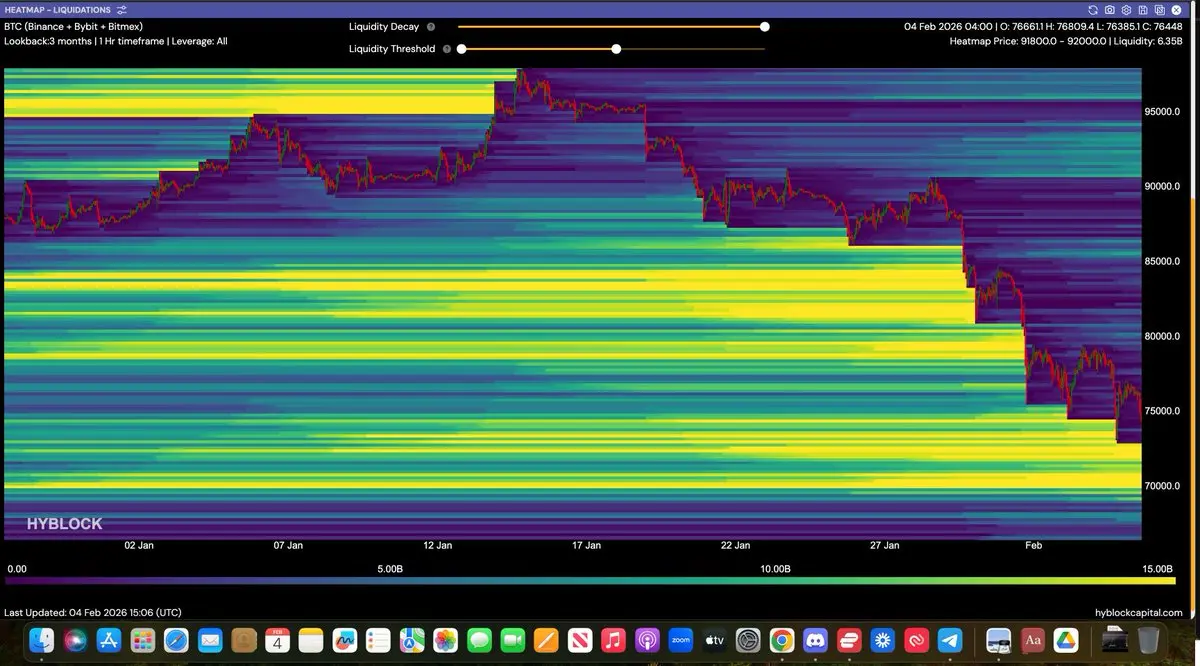This screenshot has height=666, width=1200.
Task: Open Telegram from the dock
Action: [x=950, y=640]
